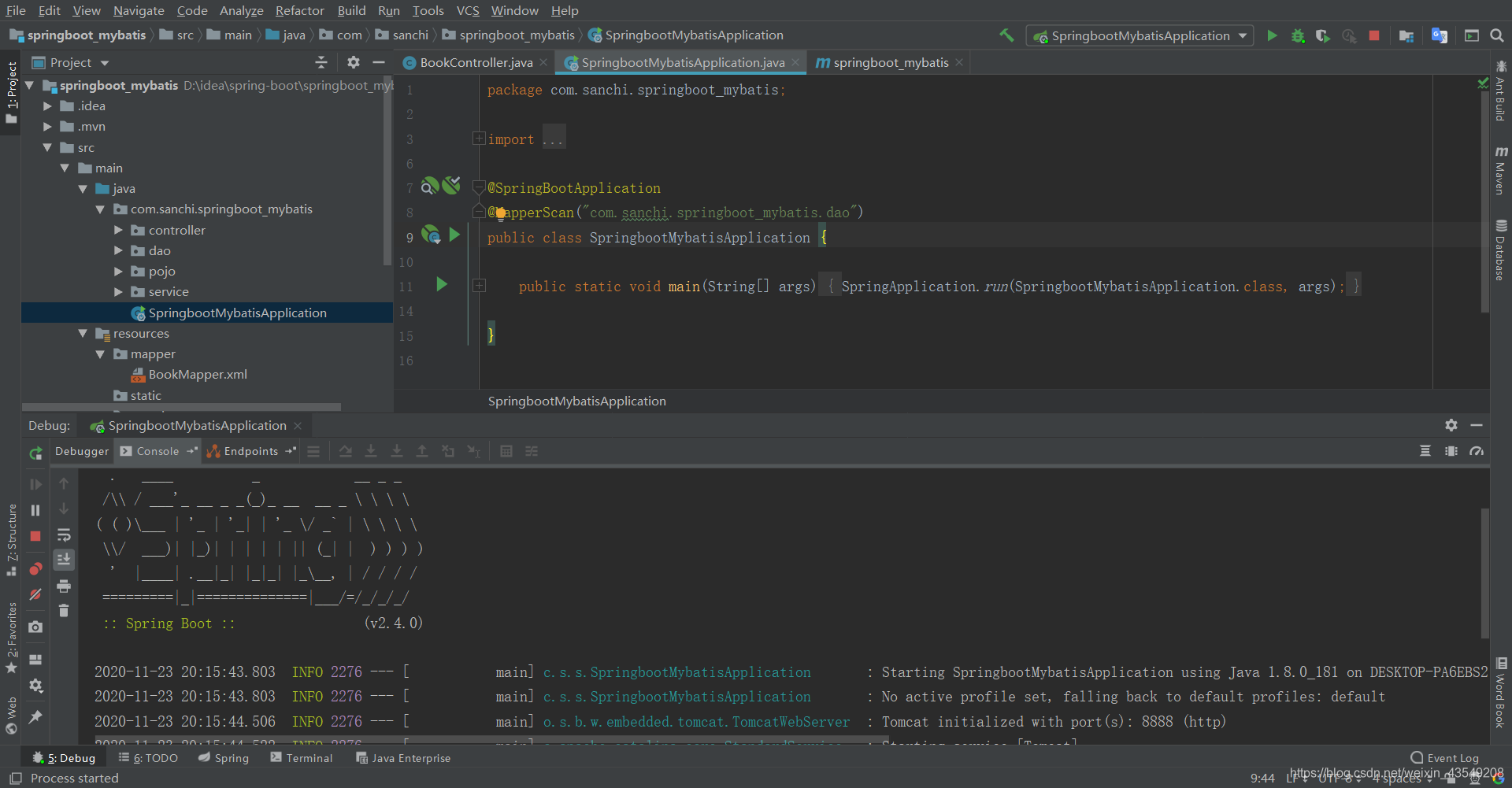Switch to BookController.java editor tab
The image size is (1512, 788).
pos(476,62)
